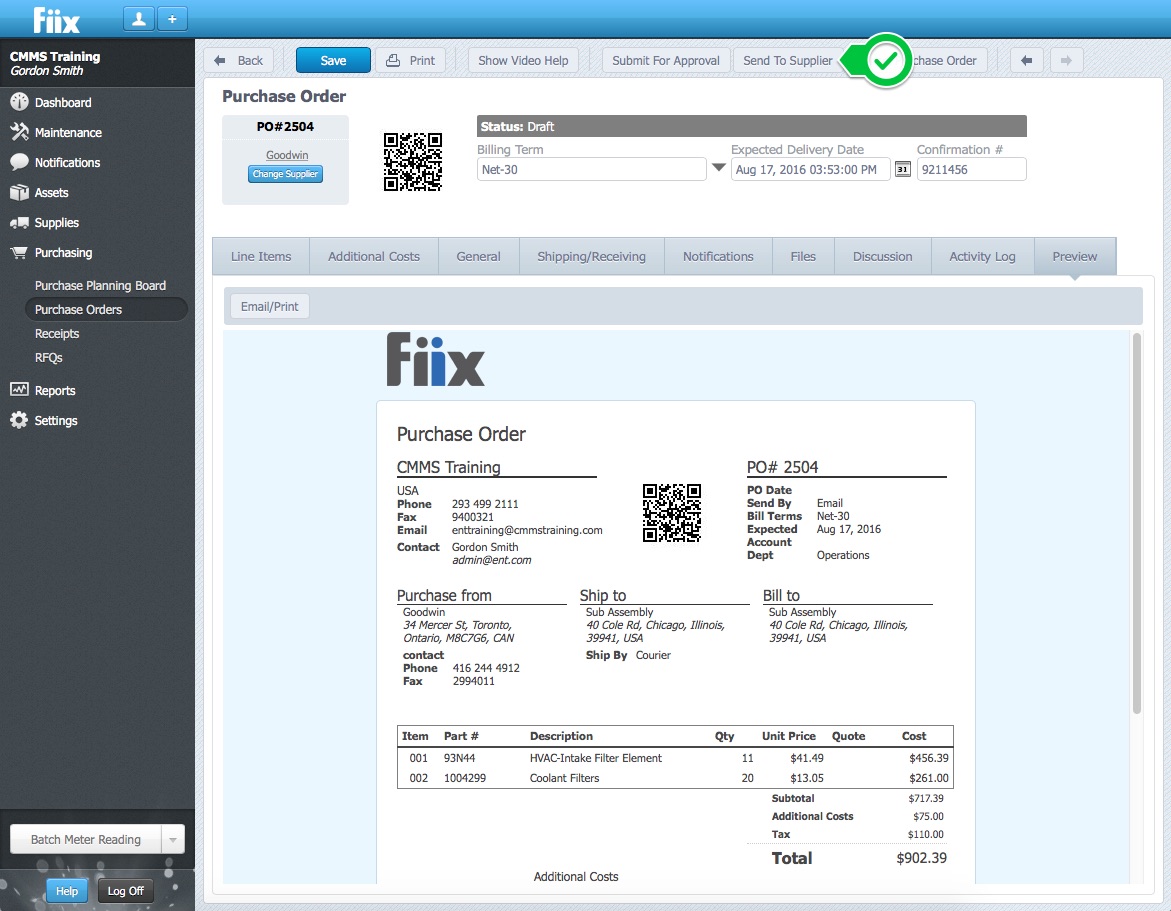The image size is (1171, 911).
Task: Click the QR code in the preview
Action: pos(672,513)
